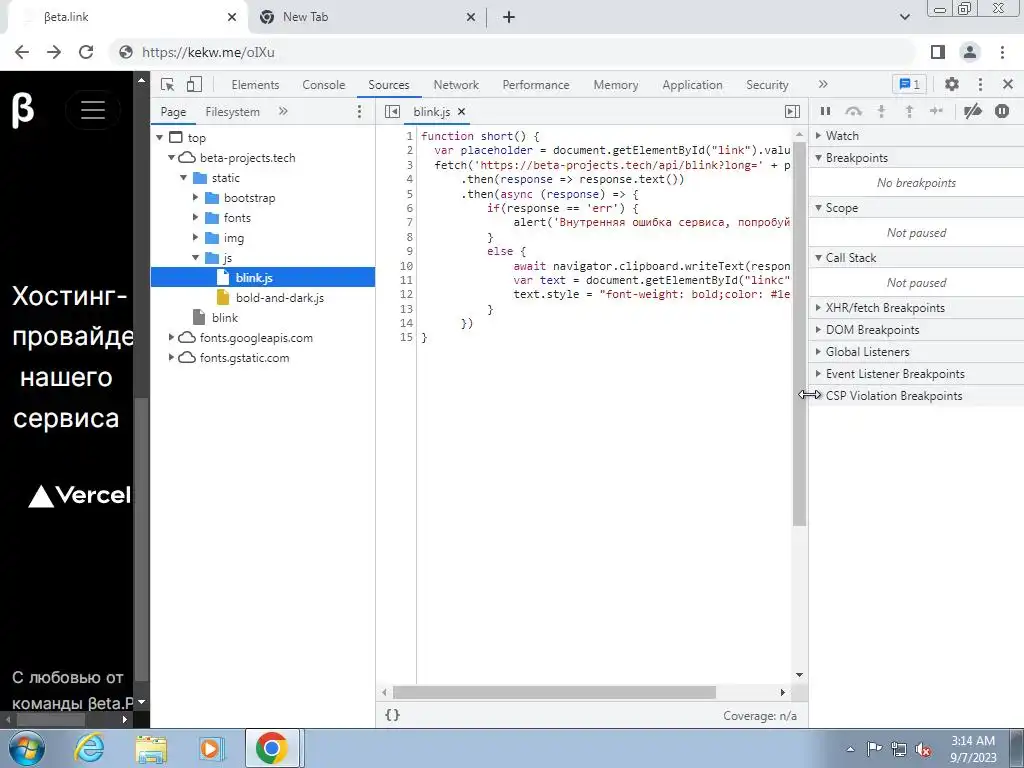
Task: Click the Step debugger icon
Action: [x=936, y=112]
